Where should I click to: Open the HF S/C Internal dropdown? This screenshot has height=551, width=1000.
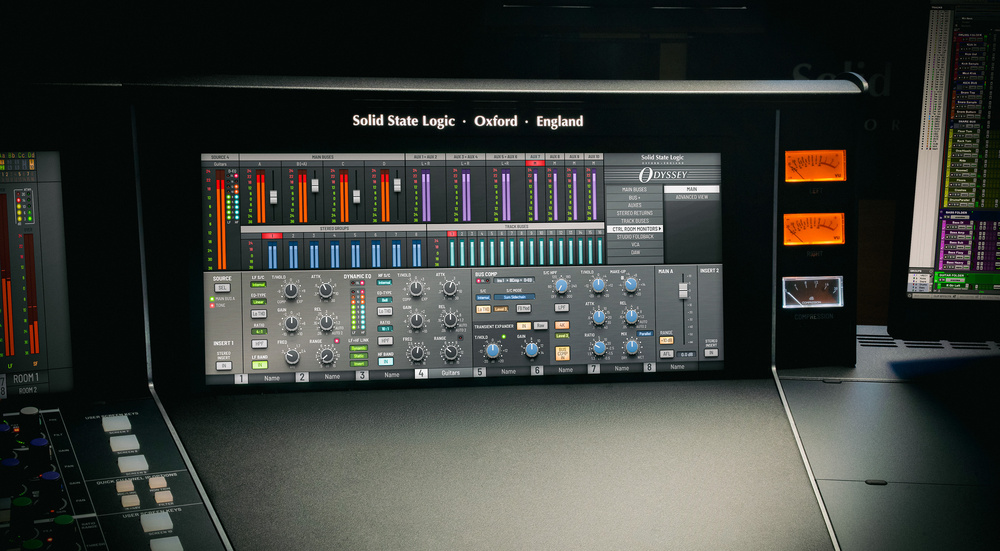(385, 283)
